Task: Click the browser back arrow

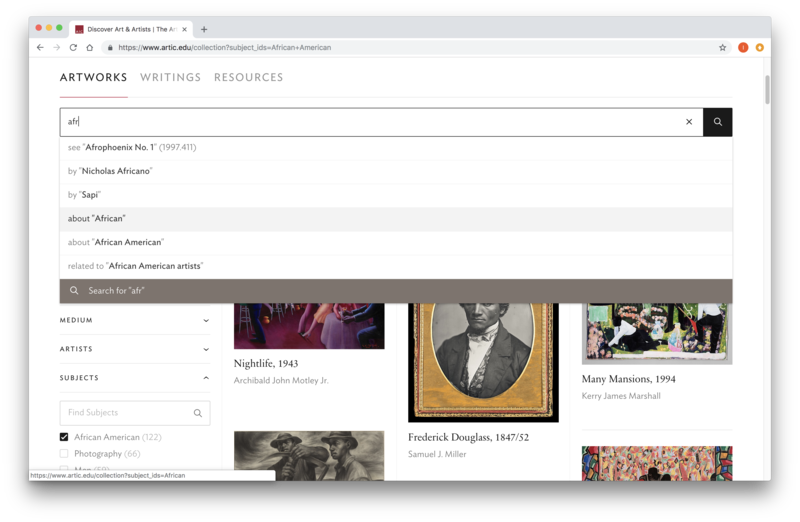Action: coord(40,47)
